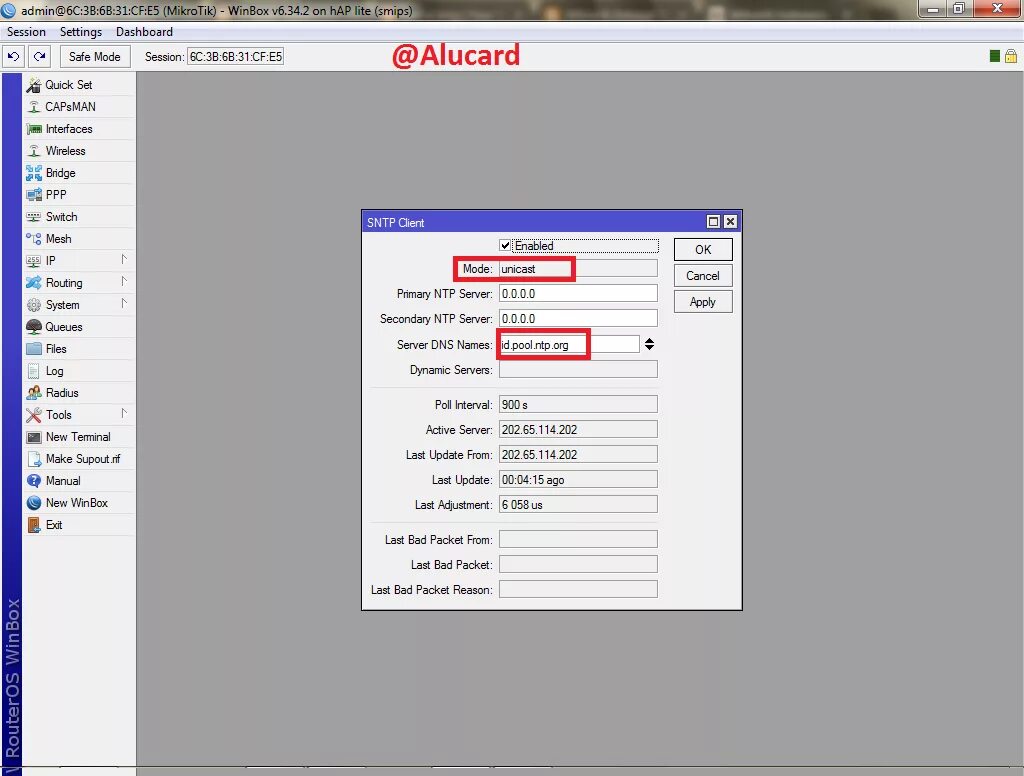Click Server DNS Names up/down arrows
Image resolution: width=1024 pixels, height=776 pixels.
coord(649,344)
